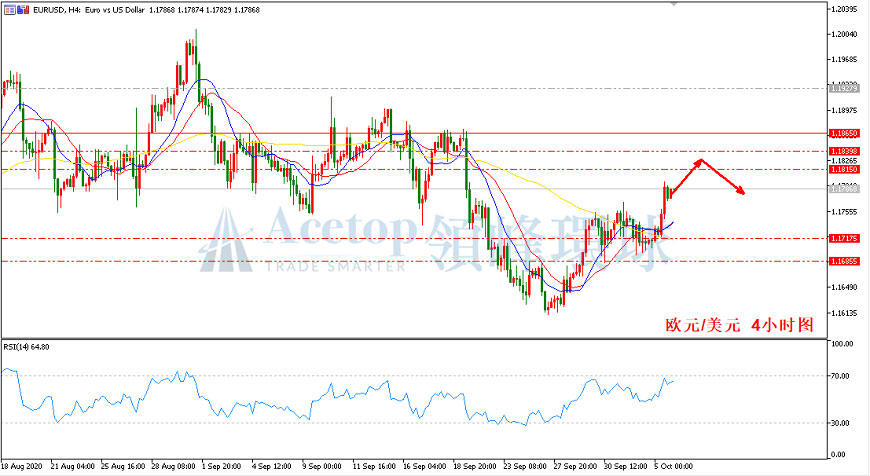This screenshot has width=870, height=476.
Task: Click the 25 Aug 16:00 time label
Action: coord(123,467)
